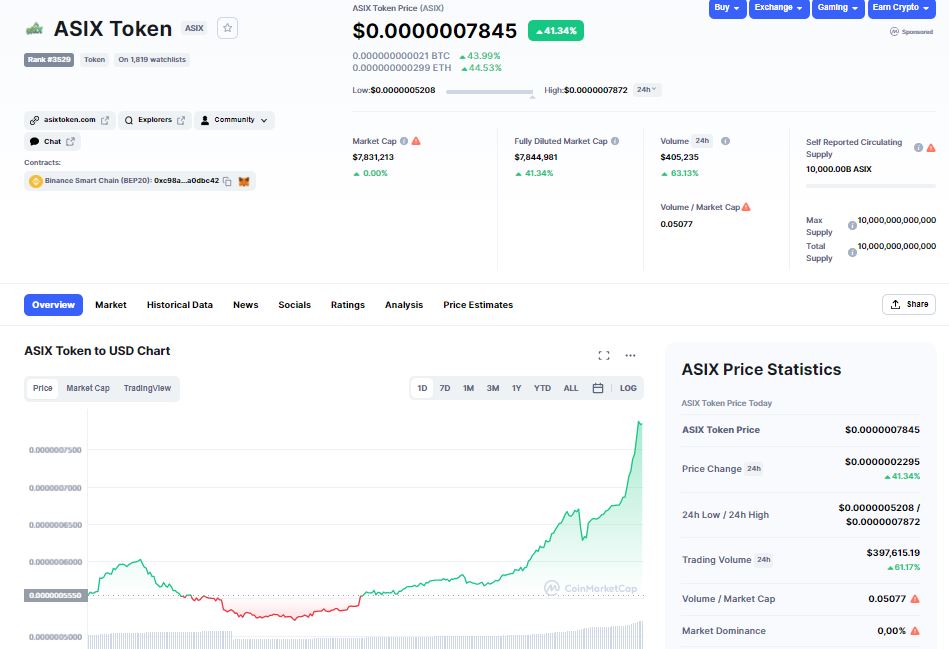Click the star watchlist icon
949x649 pixels.
[x=227, y=28]
